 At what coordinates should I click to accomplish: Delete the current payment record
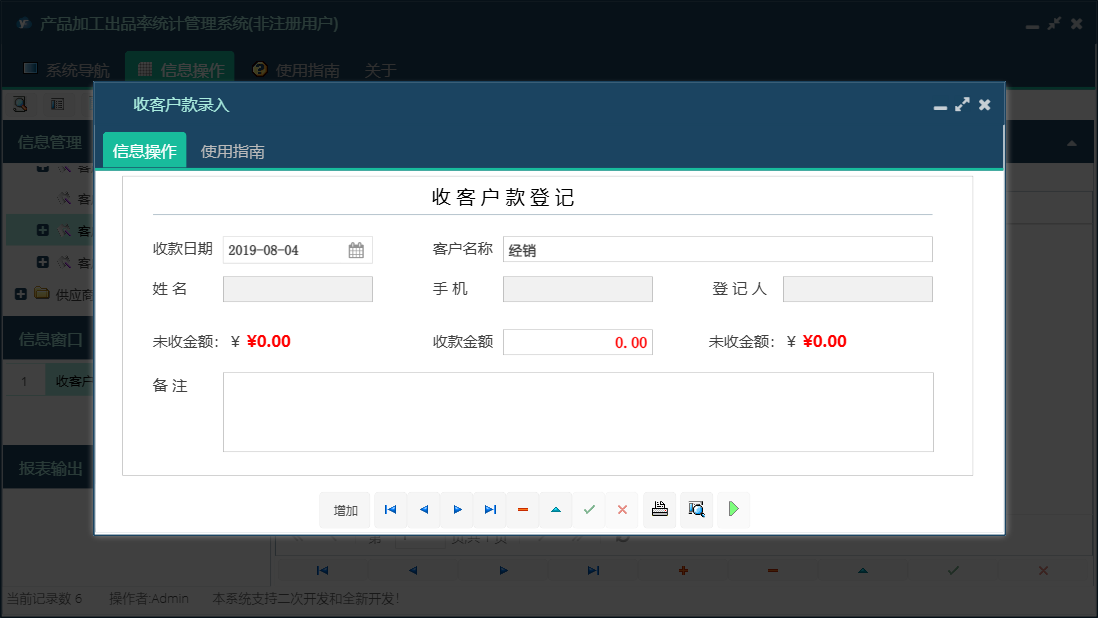(522, 510)
